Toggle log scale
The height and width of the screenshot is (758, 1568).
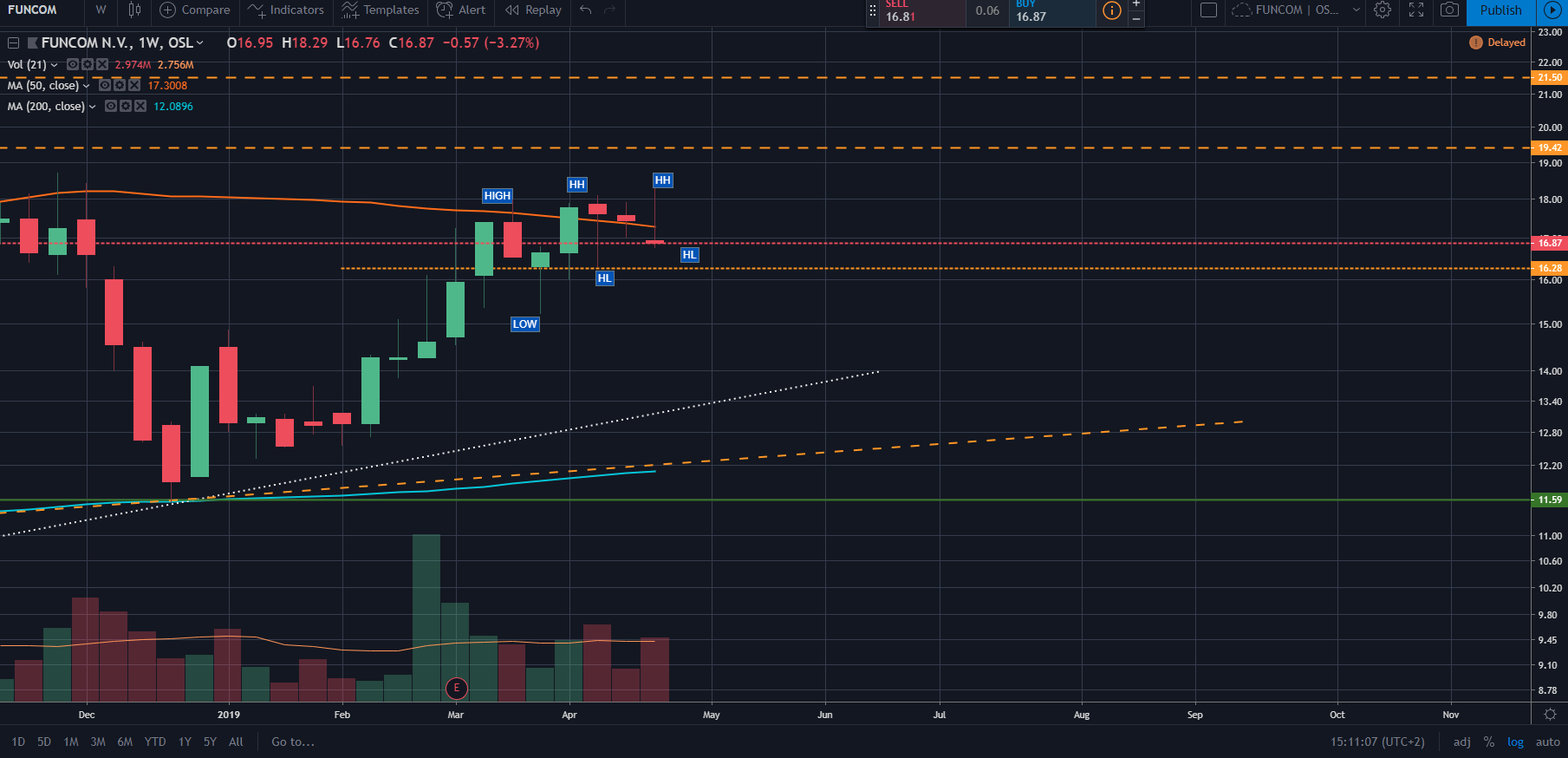[1515, 742]
